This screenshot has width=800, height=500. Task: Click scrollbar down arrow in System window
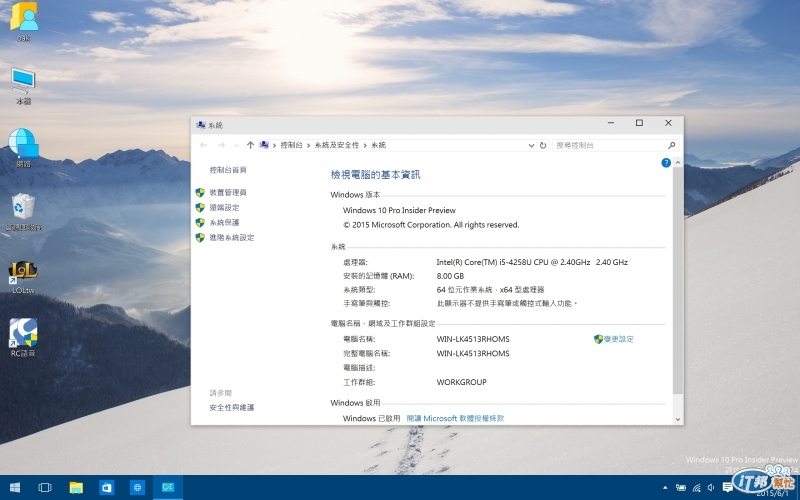678,419
